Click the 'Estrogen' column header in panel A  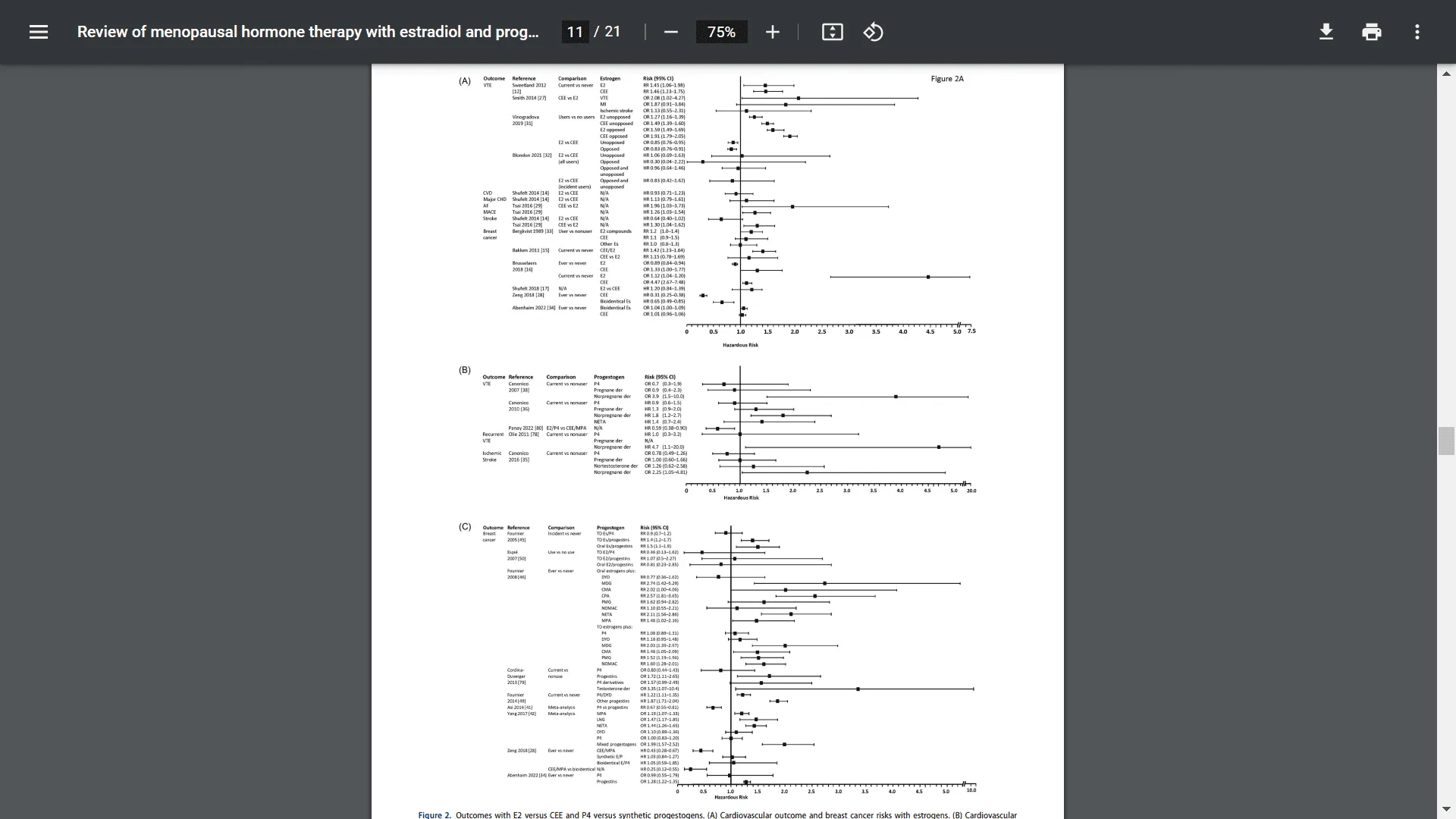point(610,79)
